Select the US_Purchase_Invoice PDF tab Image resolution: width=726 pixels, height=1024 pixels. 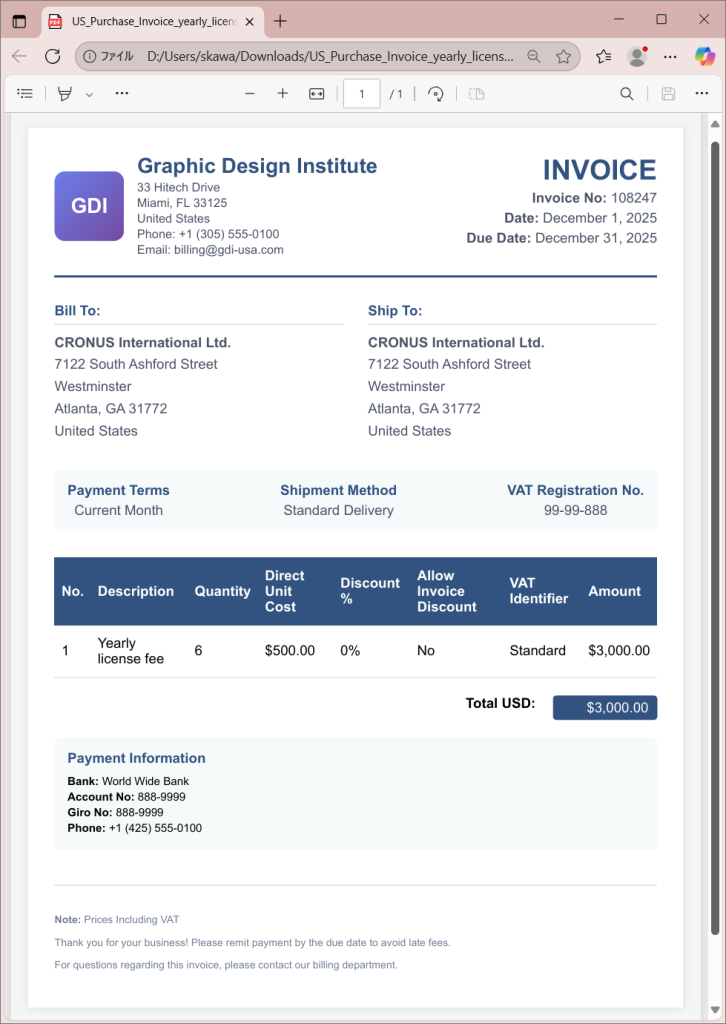pos(153,22)
